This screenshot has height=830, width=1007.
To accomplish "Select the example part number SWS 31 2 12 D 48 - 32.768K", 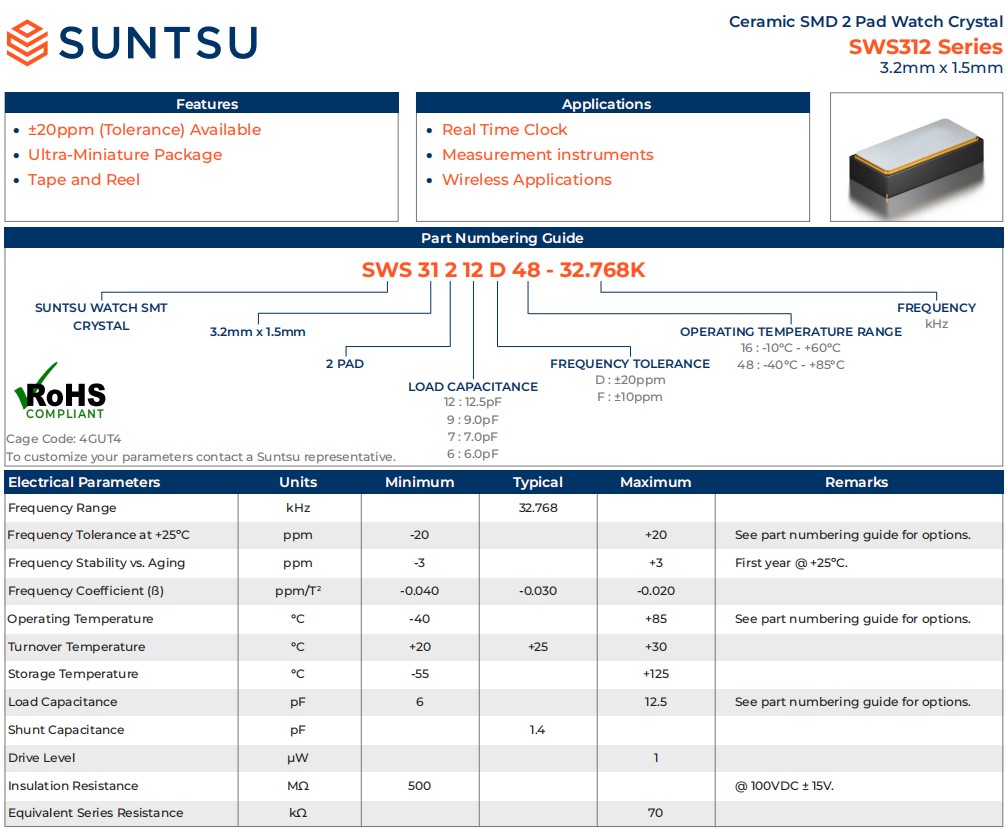I will pos(503,271).
